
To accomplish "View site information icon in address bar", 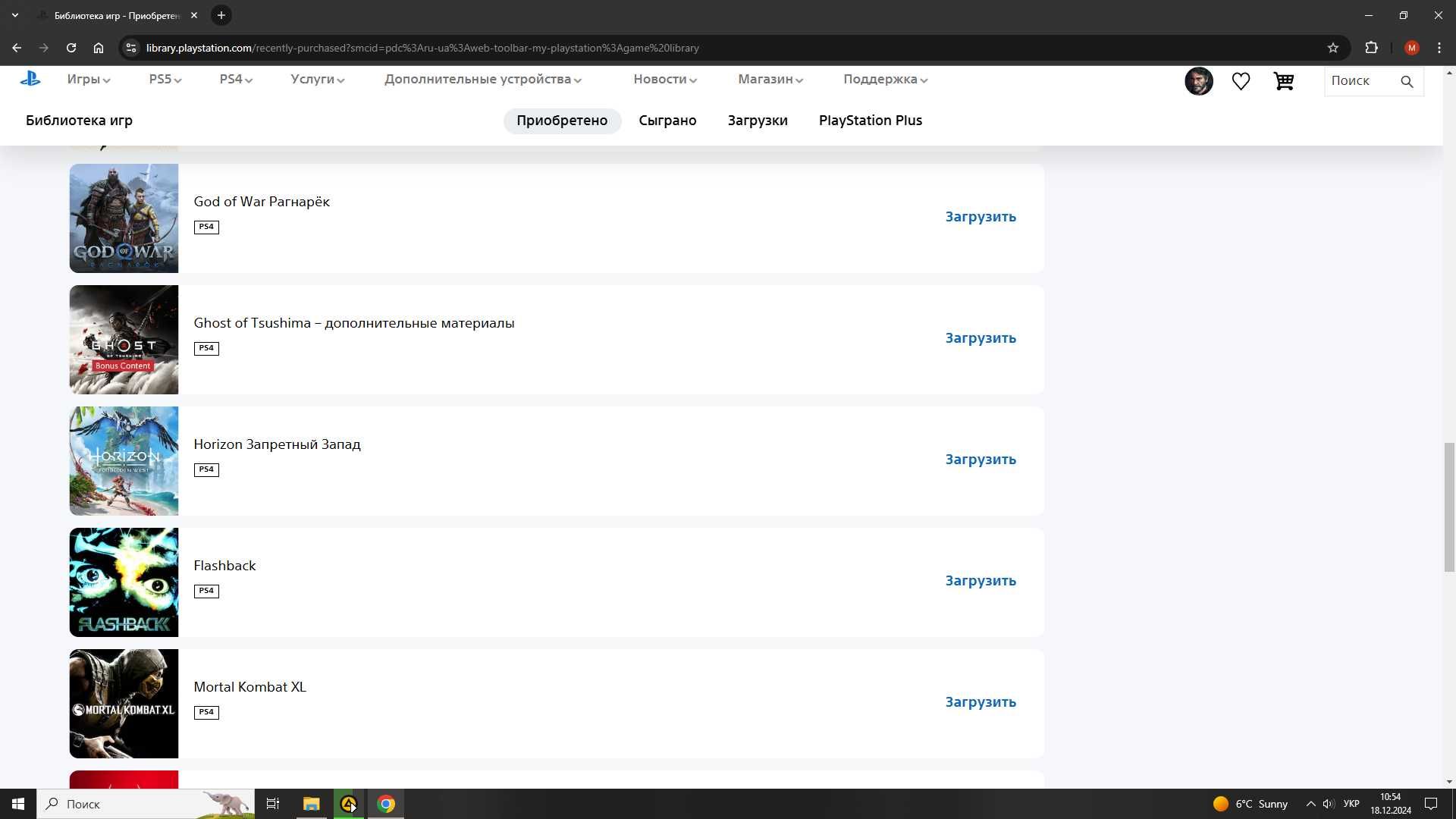I will coord(131,48).
